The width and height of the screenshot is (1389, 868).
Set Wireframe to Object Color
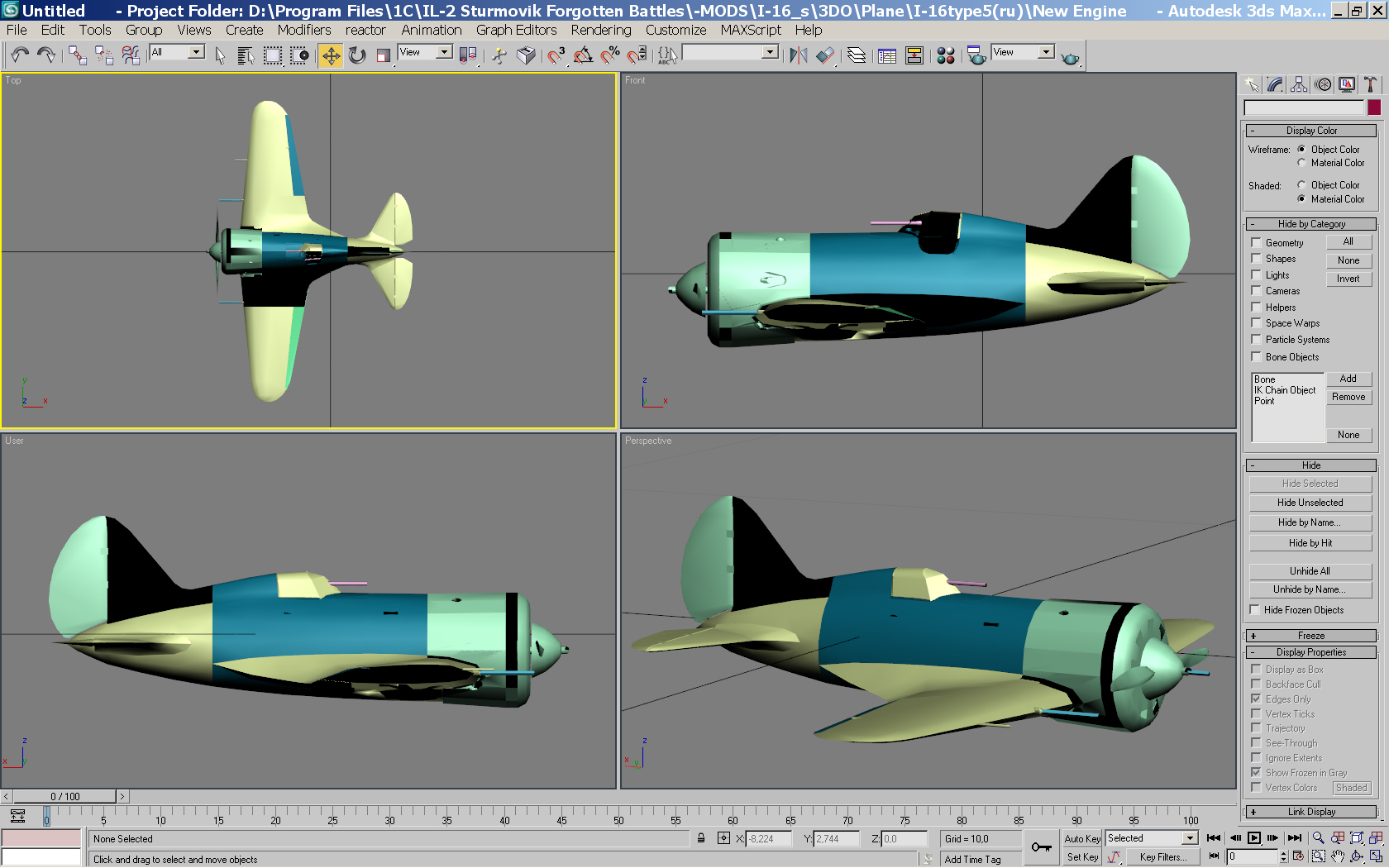[x=1301, y=150]
